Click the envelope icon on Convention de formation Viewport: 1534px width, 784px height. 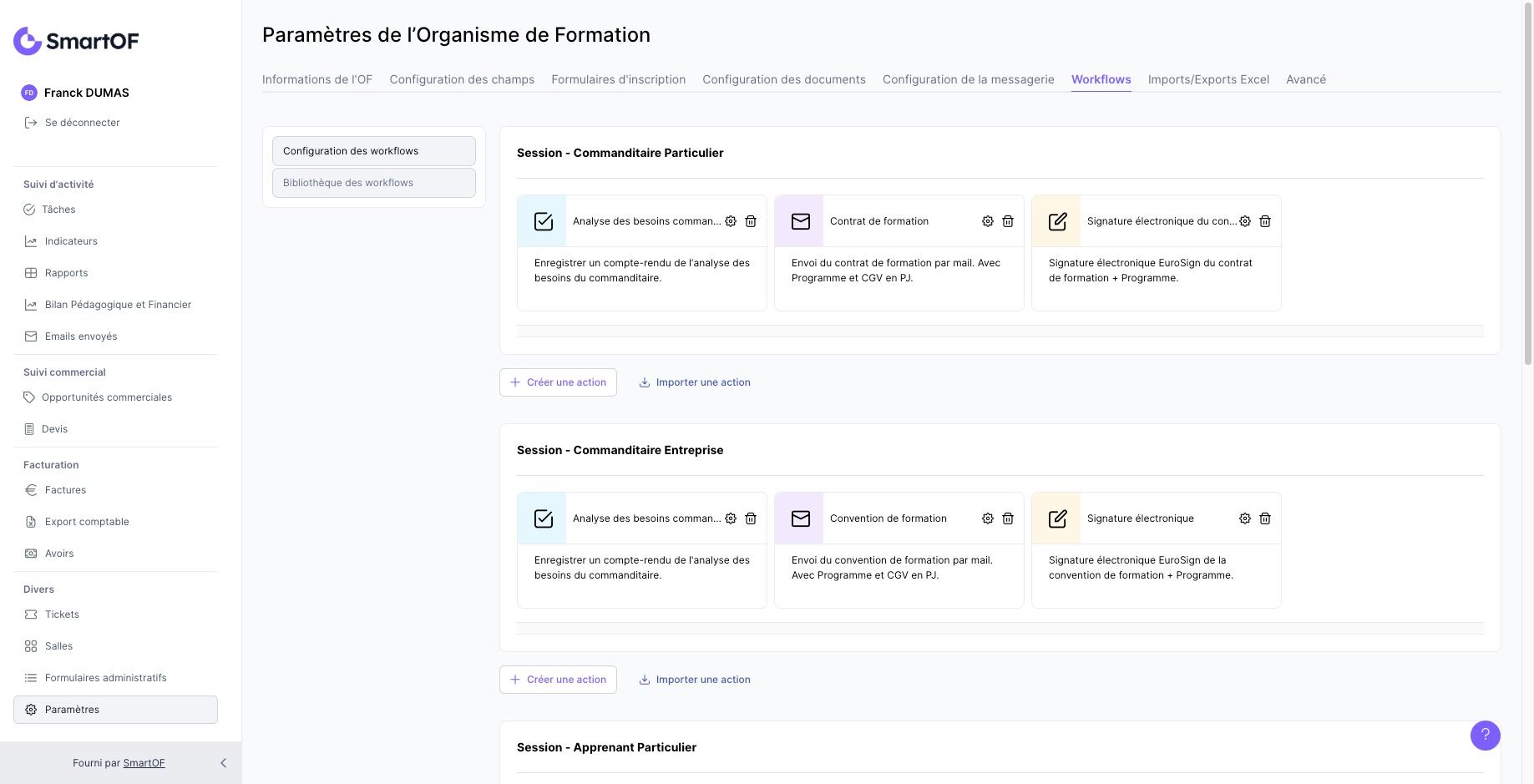coord(800,518)
